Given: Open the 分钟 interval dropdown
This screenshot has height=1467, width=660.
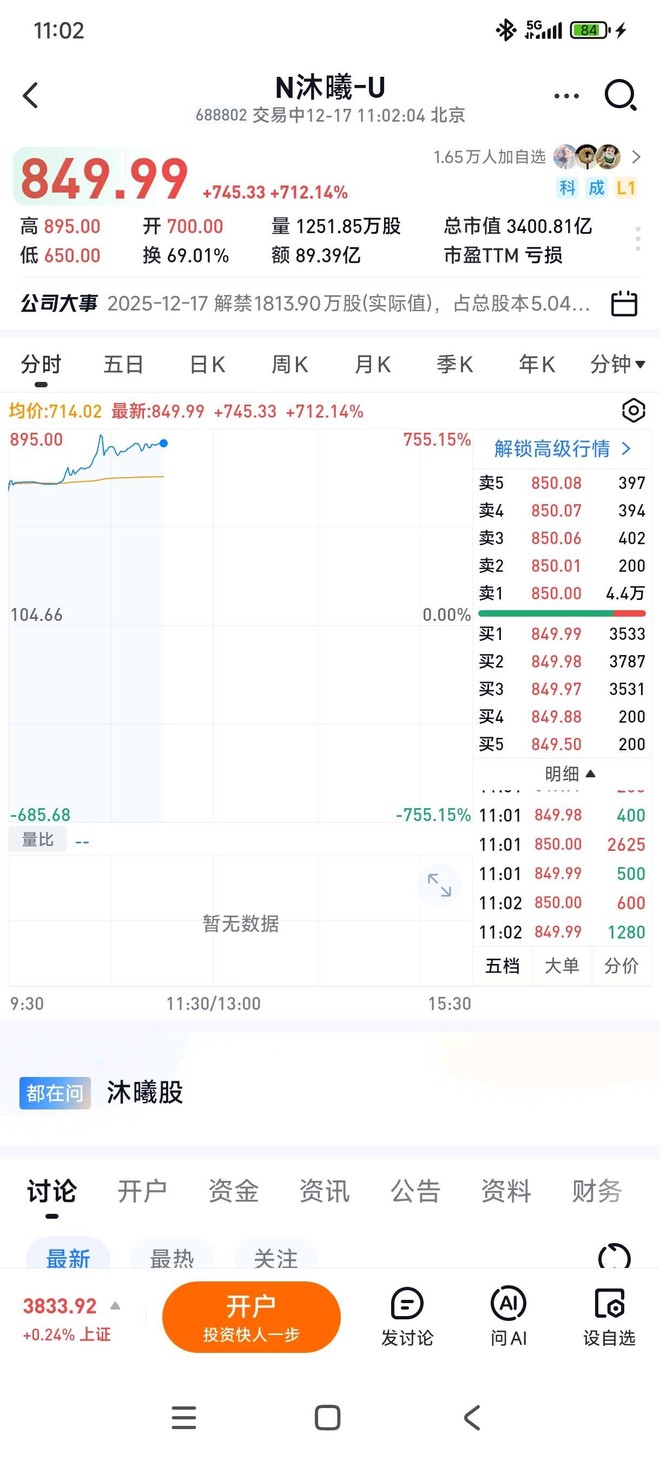Looking at the screenshot, I should (x=617, y=365).
